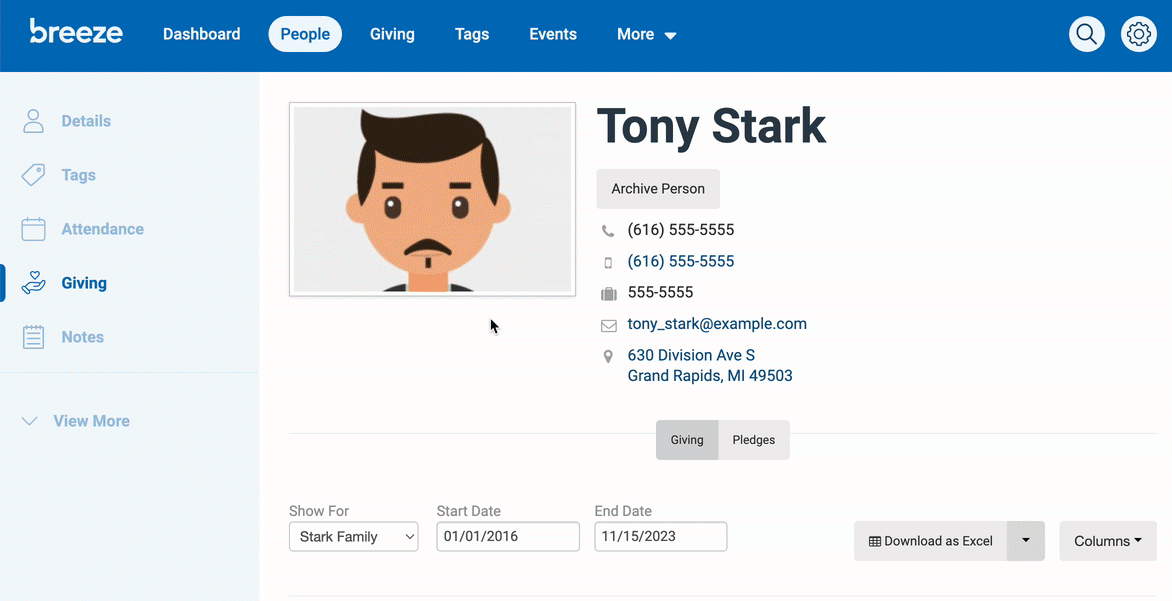Click the Attendance calendar icon in sidebar
This screenshot has width=1172, height=601.
[33, 229]
